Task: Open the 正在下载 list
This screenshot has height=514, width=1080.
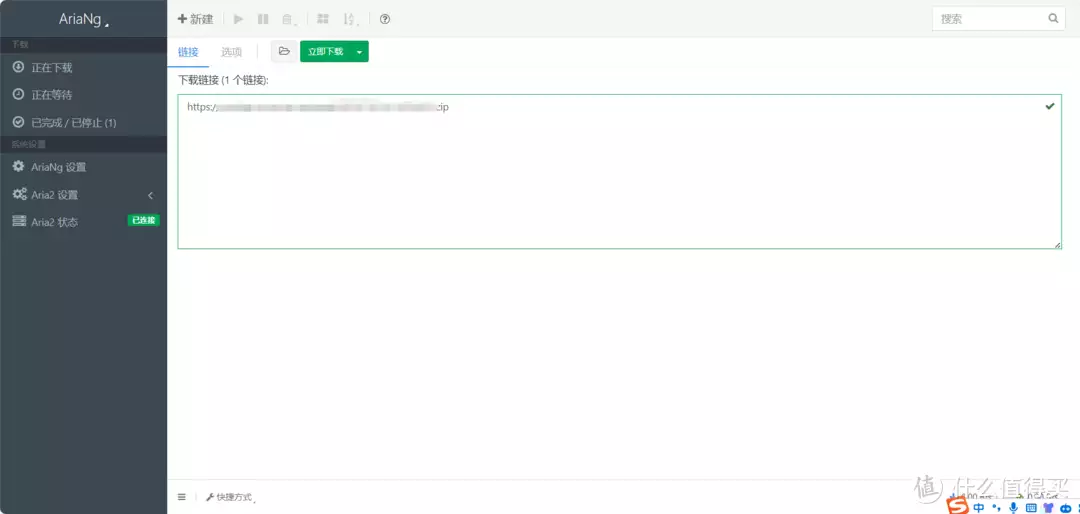Action: [x=83, y=68]
